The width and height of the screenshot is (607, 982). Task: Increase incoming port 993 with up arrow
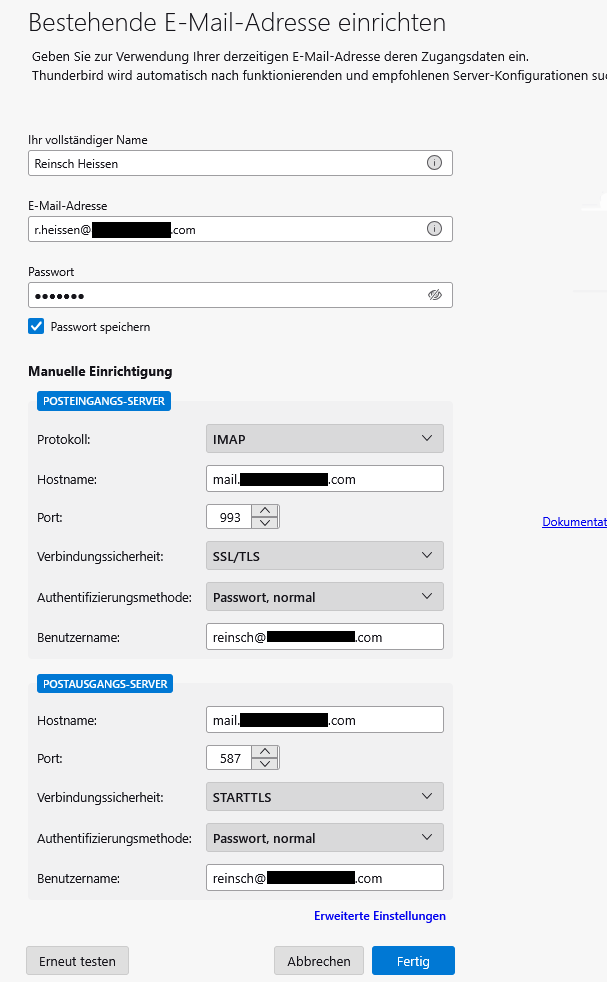point(264,510)
